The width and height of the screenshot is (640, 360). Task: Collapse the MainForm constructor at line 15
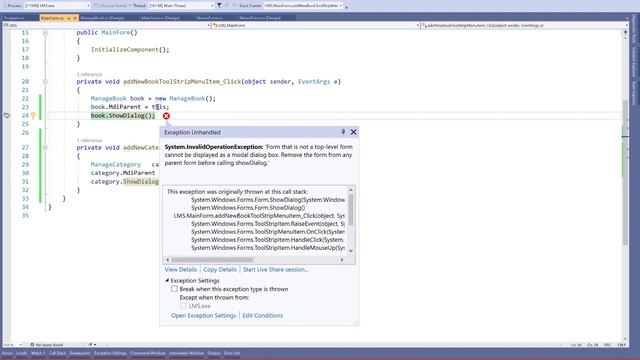tap(45, 33)
